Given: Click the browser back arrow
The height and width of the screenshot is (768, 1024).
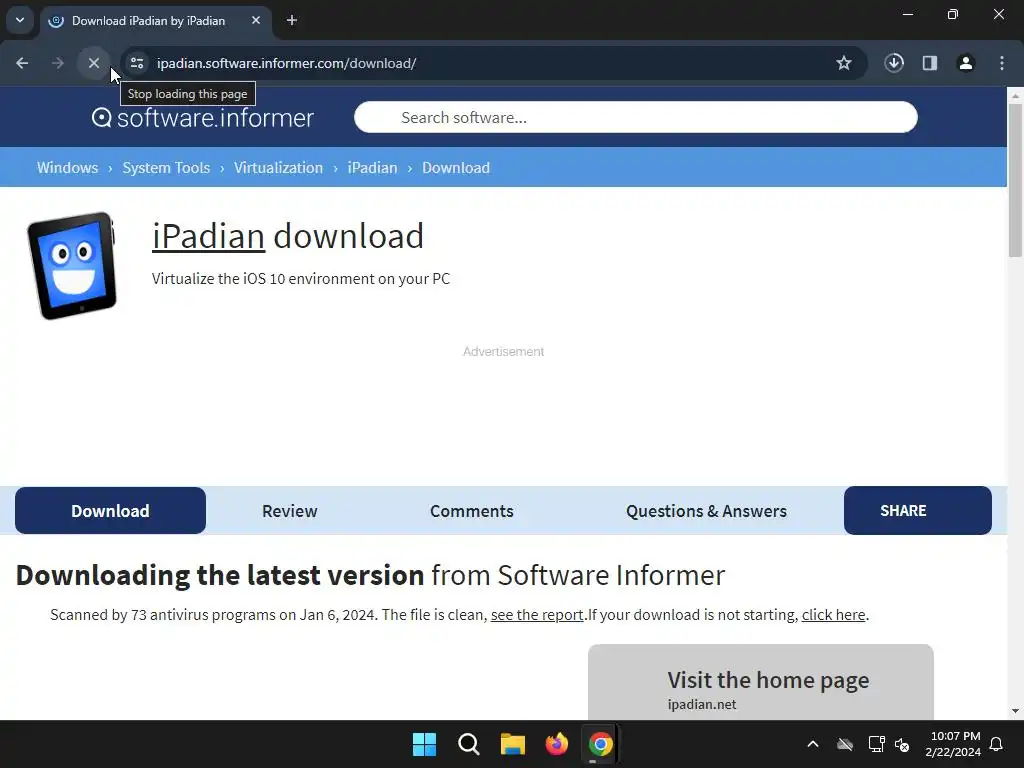Looking at the screenshot, I should pos(22,63).
